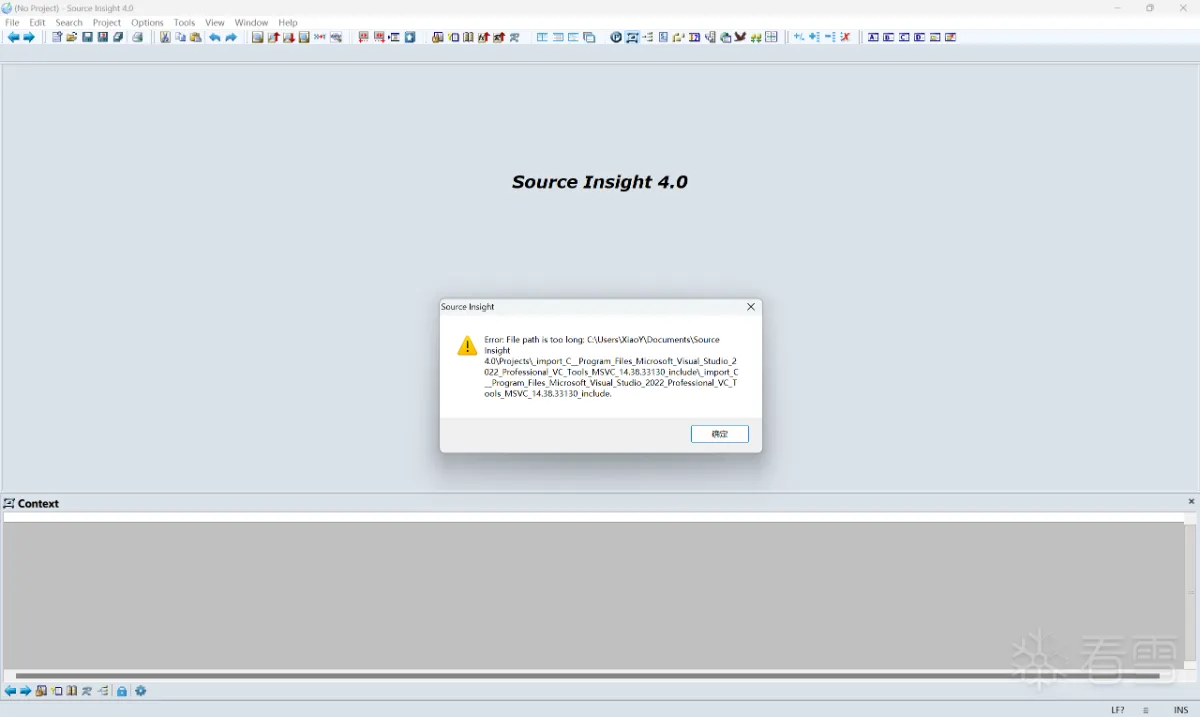Click the Go Back arrow in main toolbar
The height and width of the screenshot is (717, 1200).
(13, 37)
